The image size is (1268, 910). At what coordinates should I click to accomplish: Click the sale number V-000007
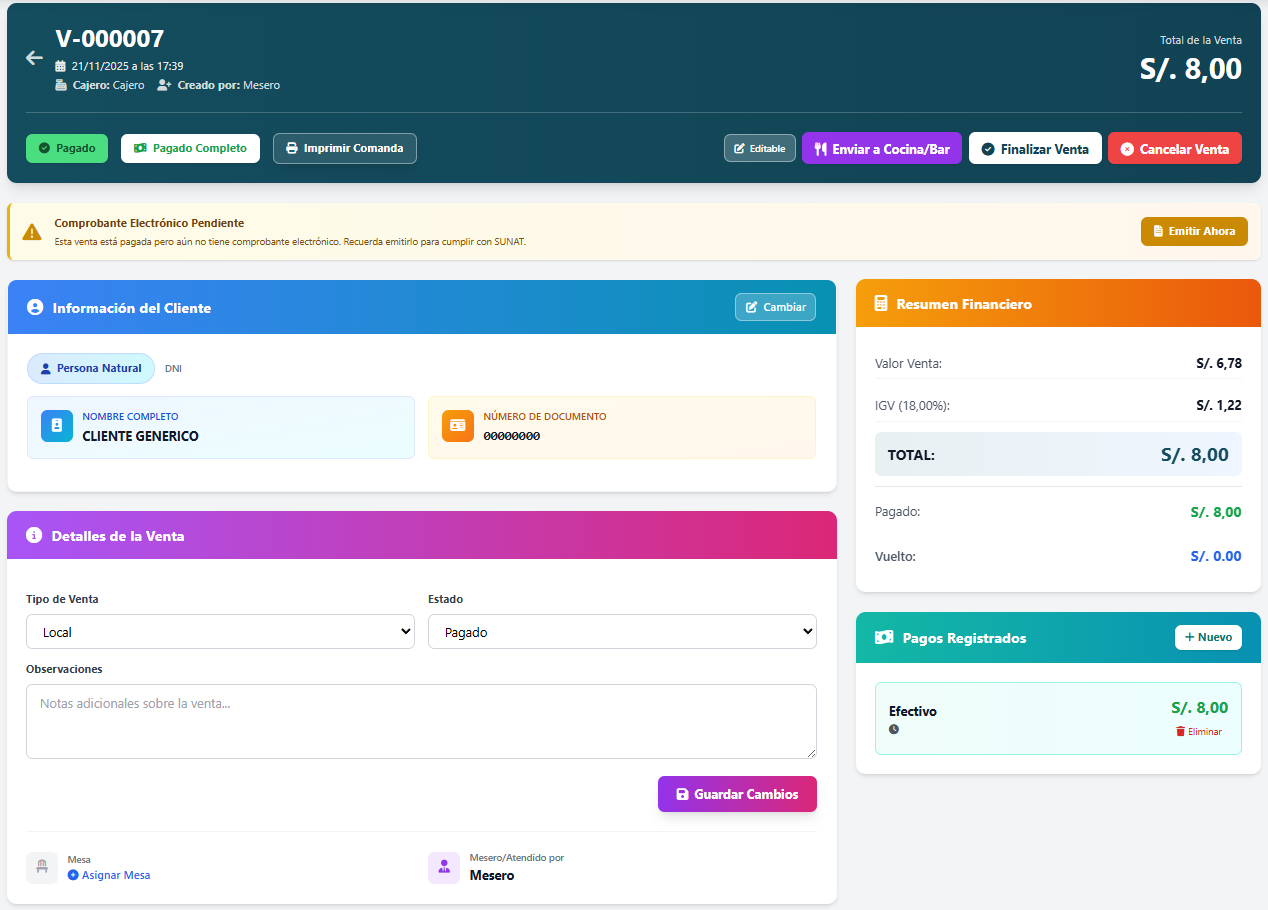(110, 38)
